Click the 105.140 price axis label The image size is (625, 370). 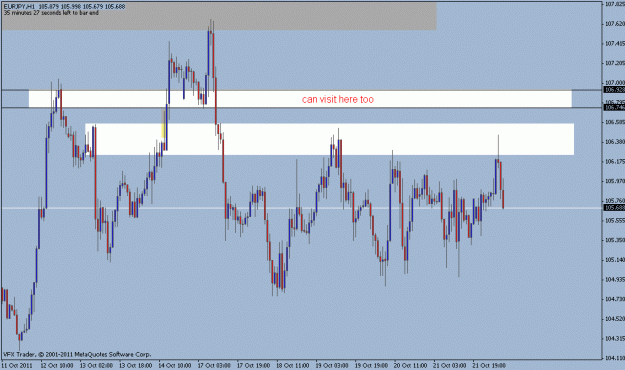(615, 260)
